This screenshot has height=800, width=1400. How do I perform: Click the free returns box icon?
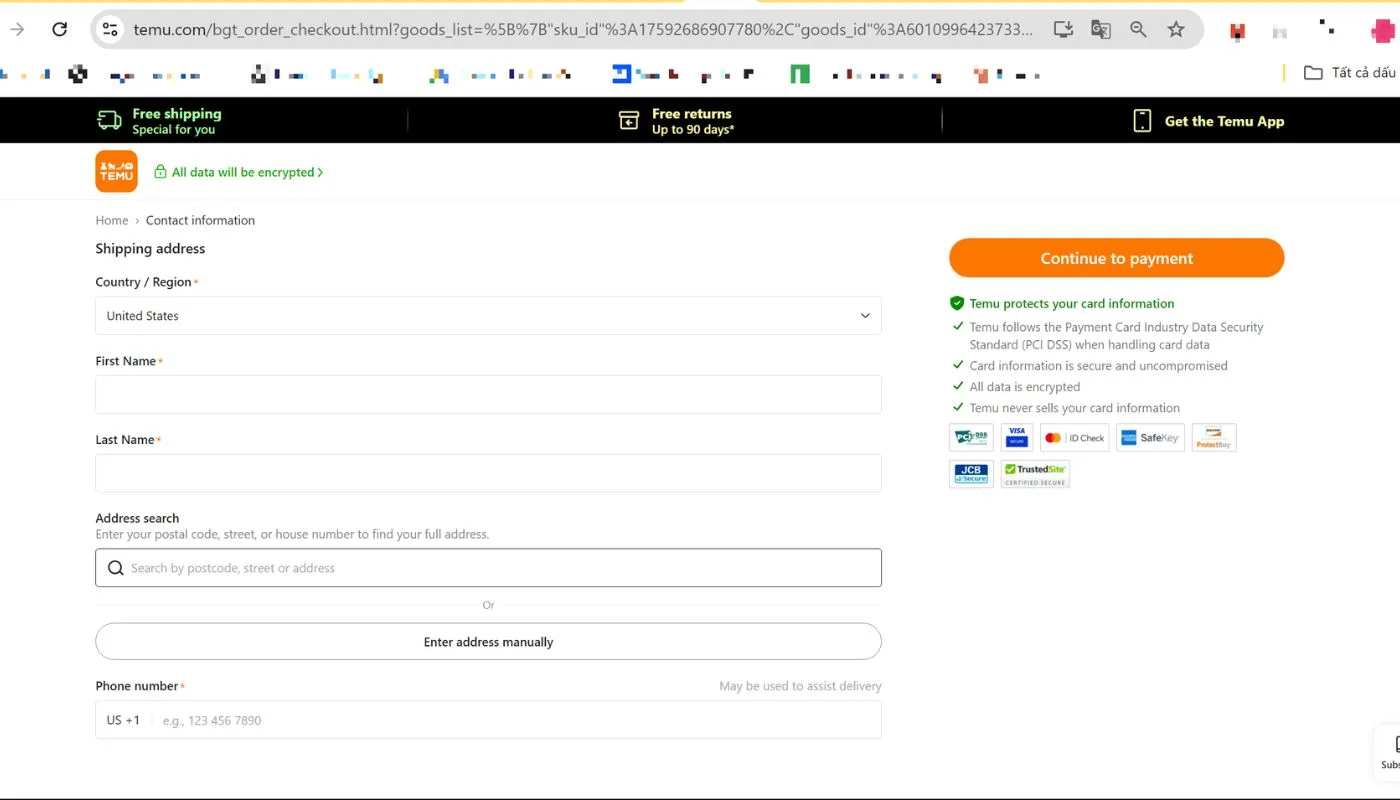tap(629, 120)
